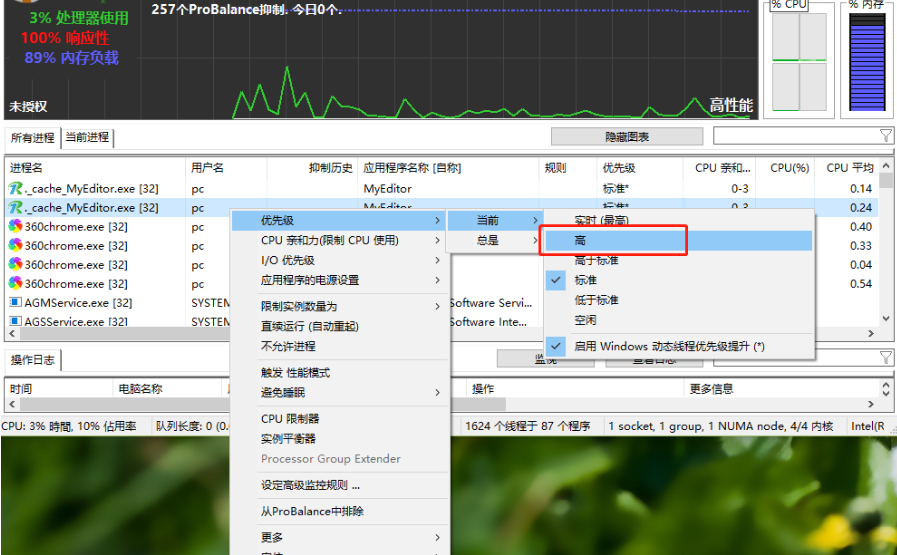The image size is (897, 555).
Task: Sort by CPU 平均 column header
Action: (847, 168)
